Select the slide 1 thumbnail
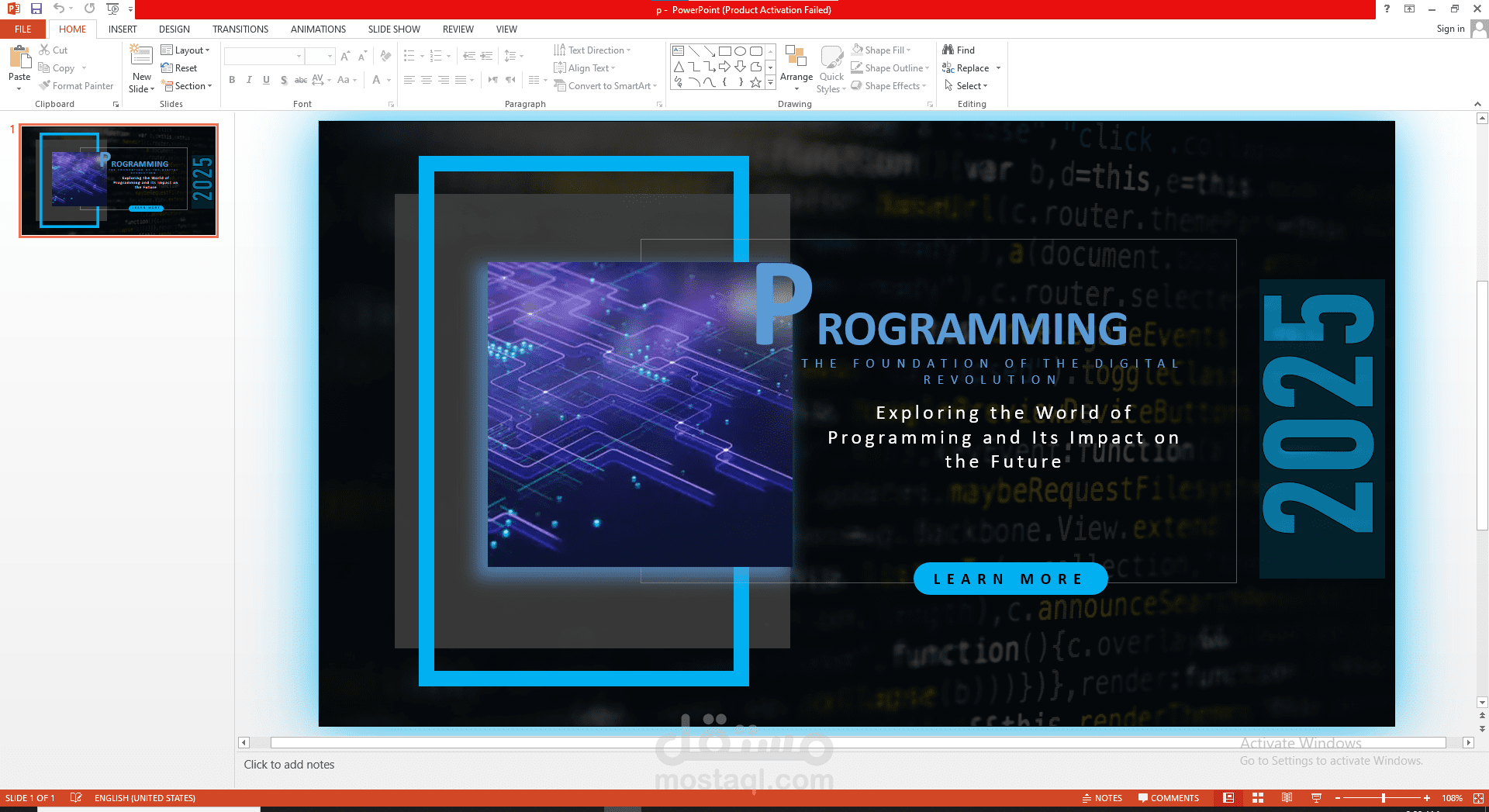Viewport: 1489px width, 812px height. pos(119,181)
